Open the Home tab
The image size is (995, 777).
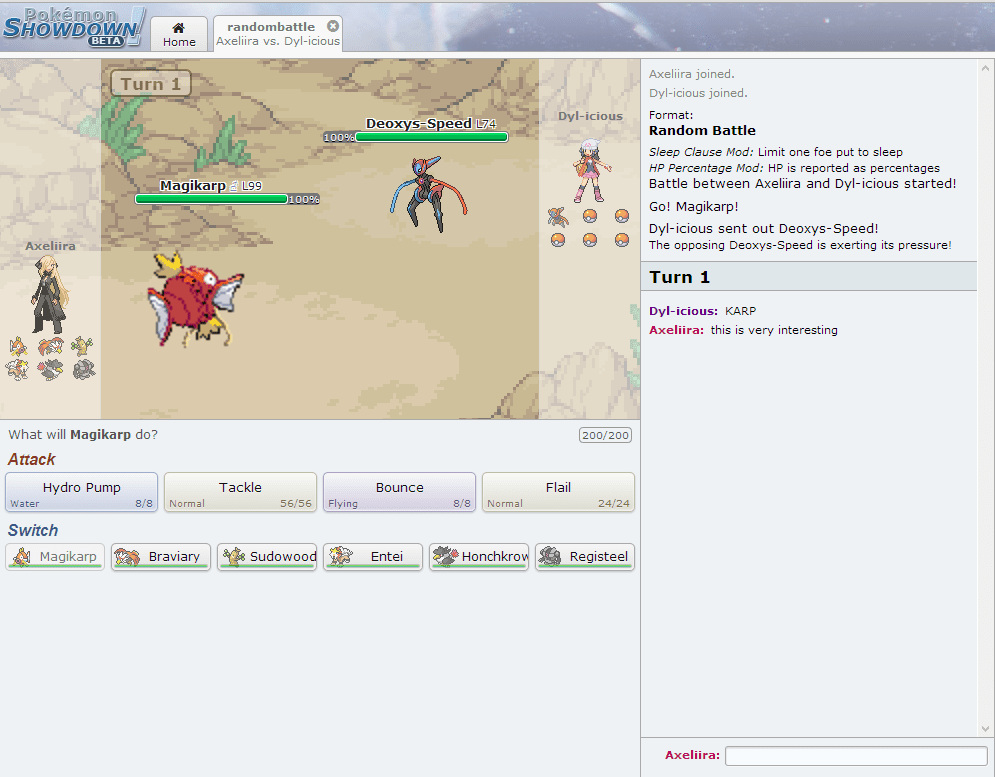(179, 34)
